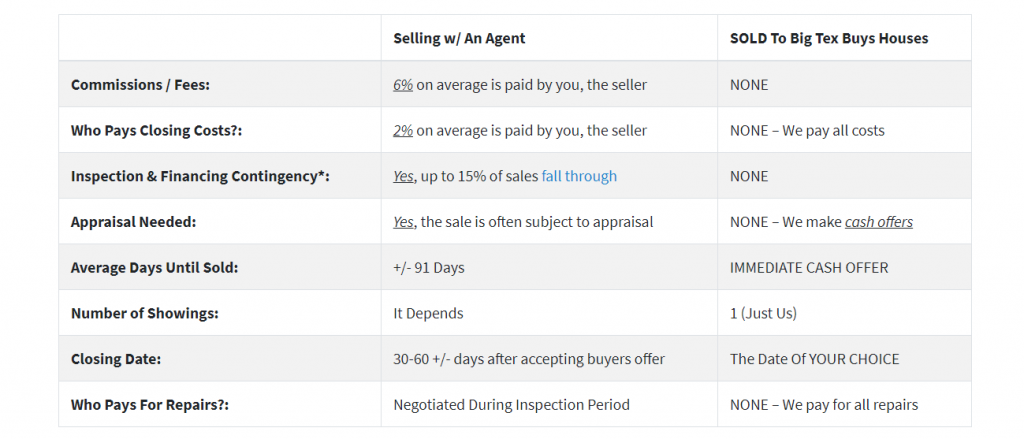Click 'Average Days Until Sold:' label
The height and width of the screenshot is (439, 1024).
point(155,268)
